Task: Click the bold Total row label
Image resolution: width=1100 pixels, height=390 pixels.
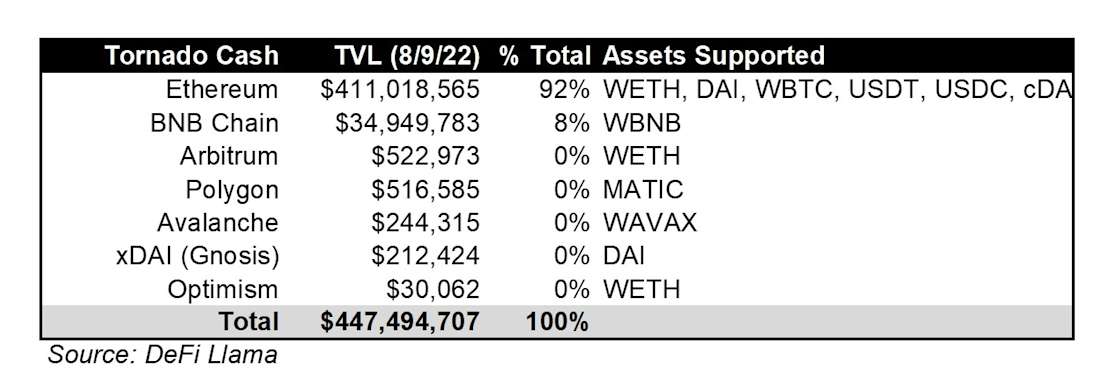Action: coord(249,321)
